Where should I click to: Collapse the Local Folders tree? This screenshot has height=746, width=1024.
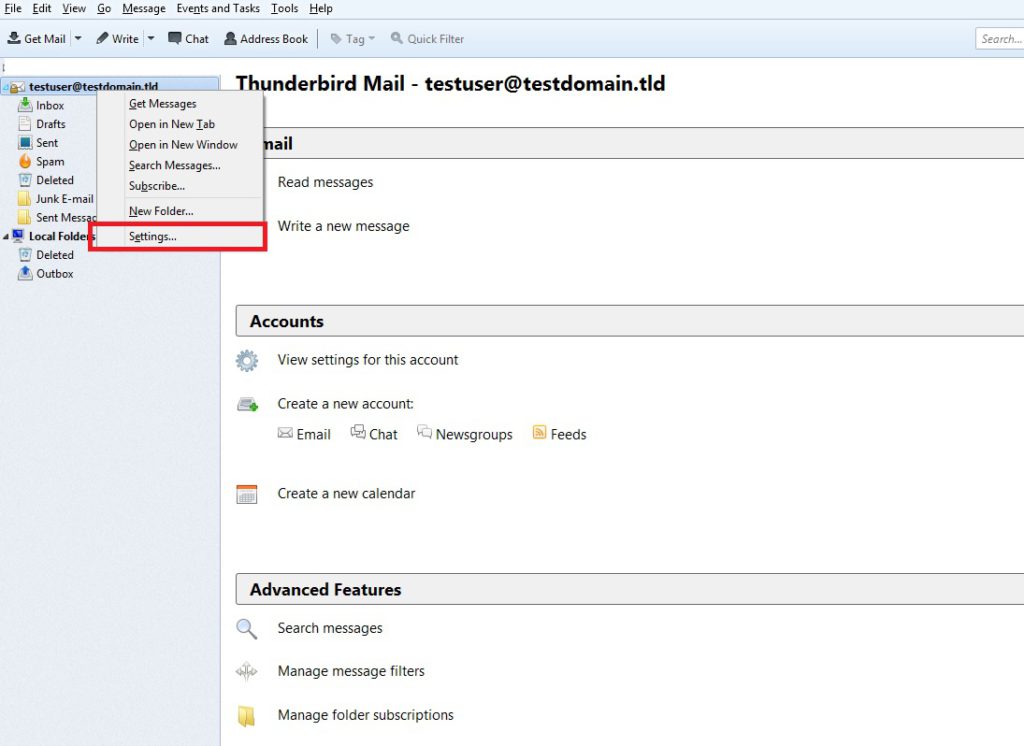8,236
